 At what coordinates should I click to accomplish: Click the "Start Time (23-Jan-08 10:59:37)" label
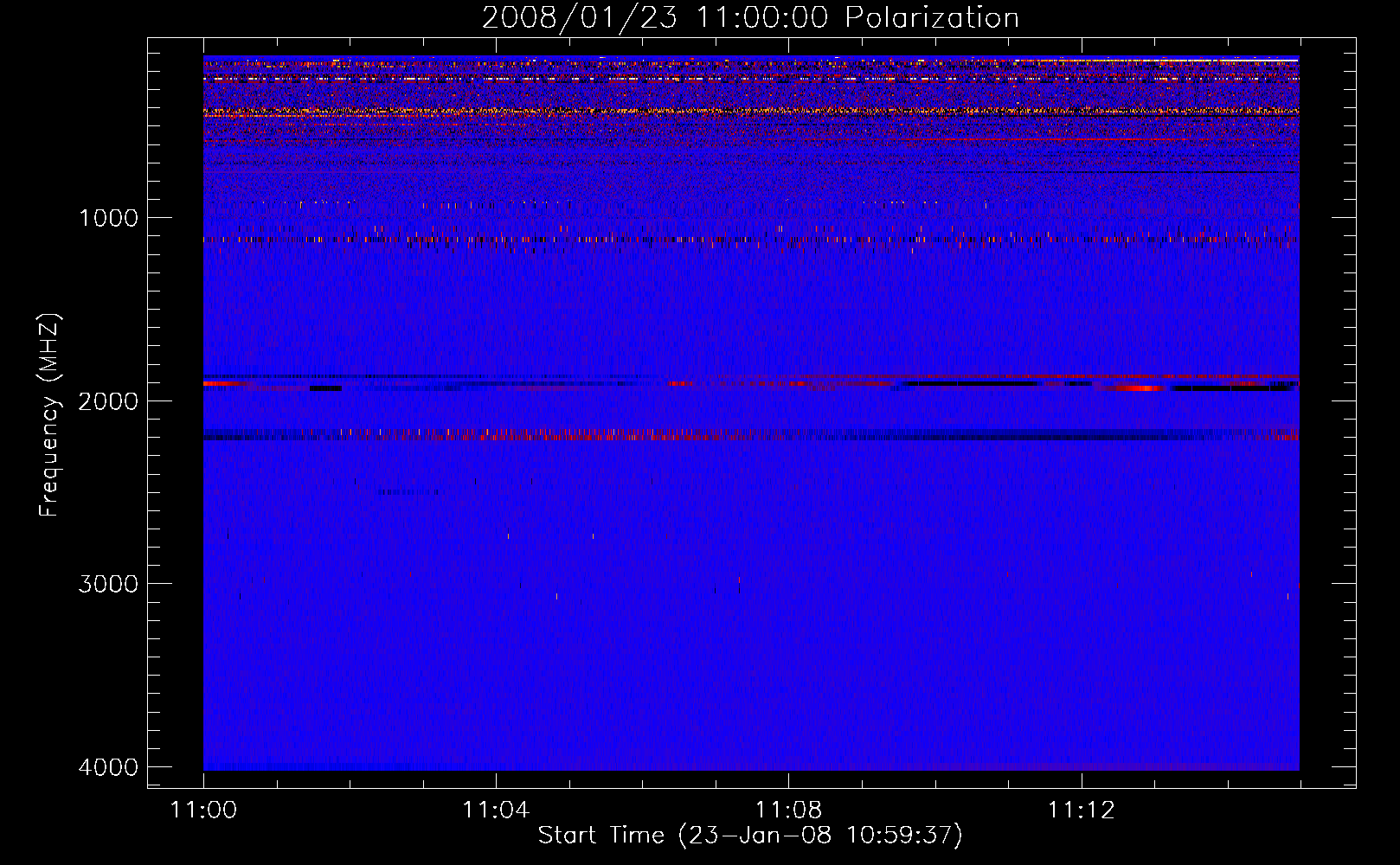750,836
